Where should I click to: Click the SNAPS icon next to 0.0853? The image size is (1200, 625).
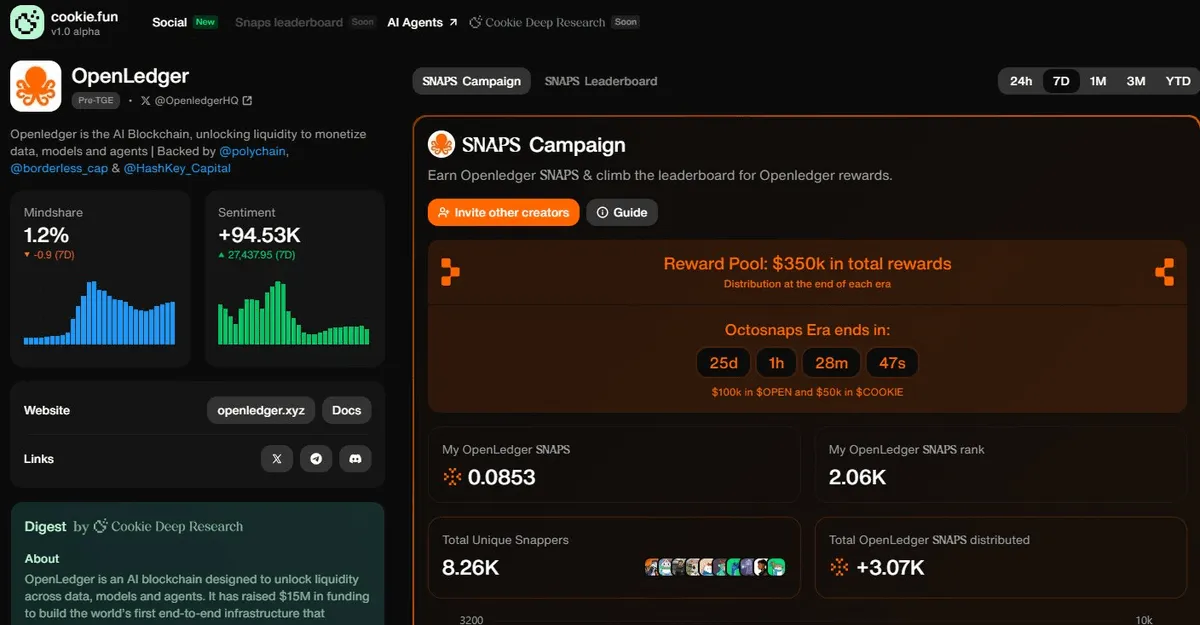pos(452,477)
